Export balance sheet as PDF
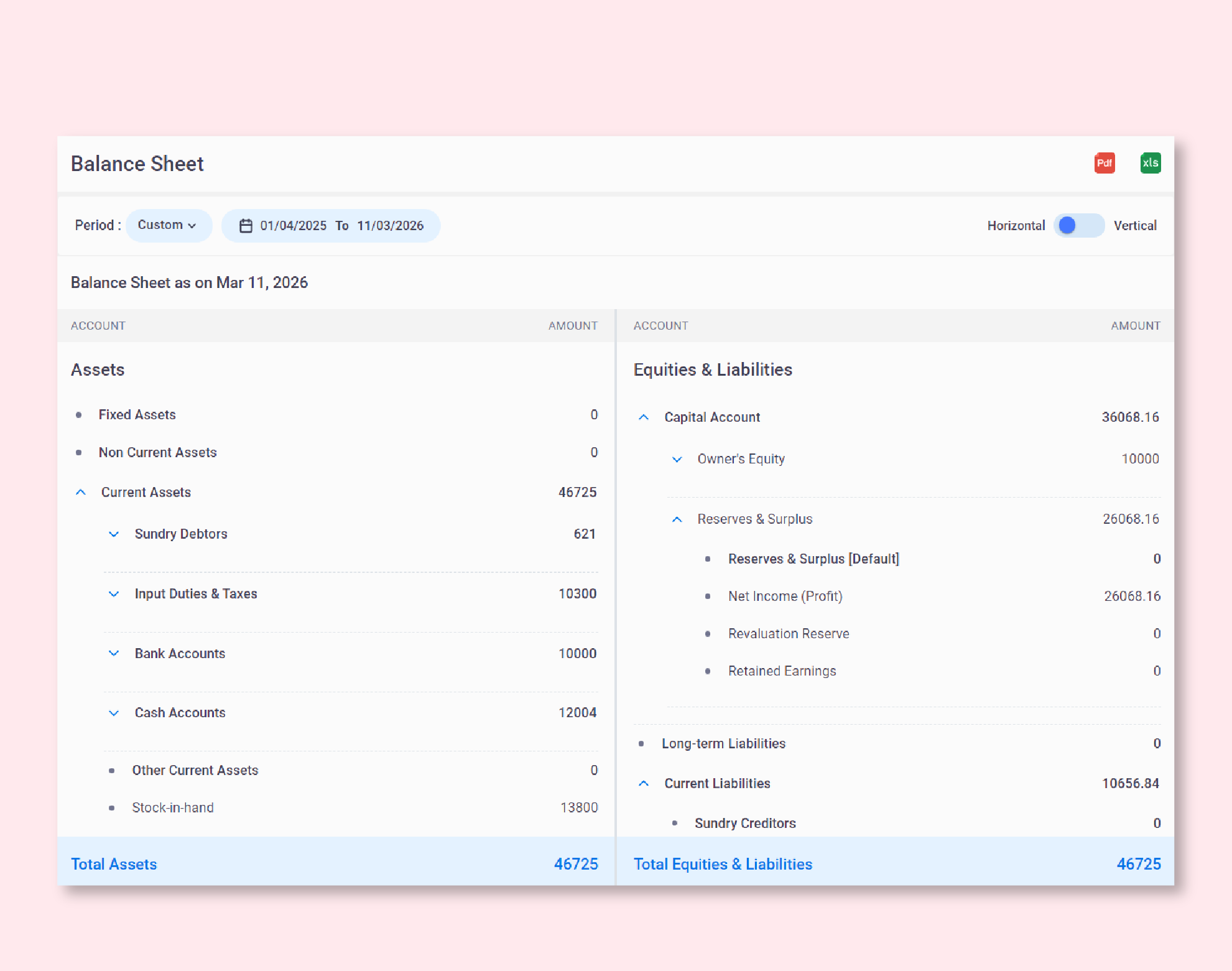 tap(1105, 163)
